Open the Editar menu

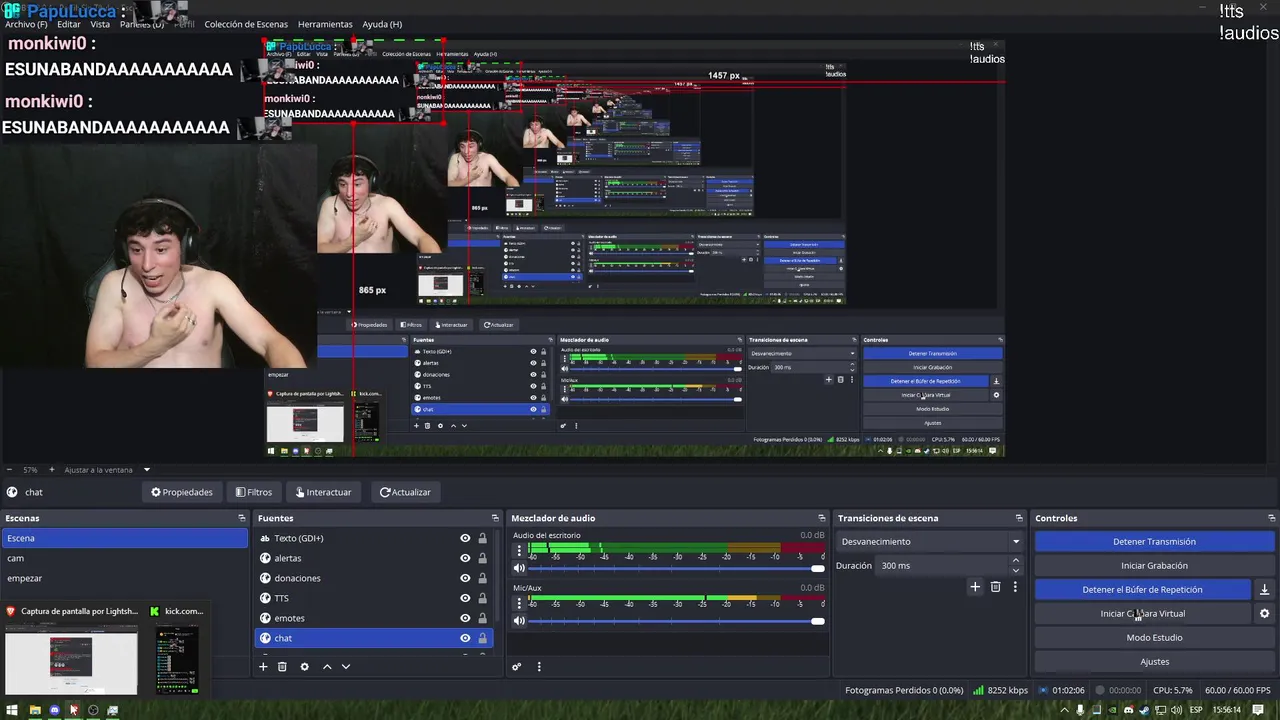click(x=69, y=24)
